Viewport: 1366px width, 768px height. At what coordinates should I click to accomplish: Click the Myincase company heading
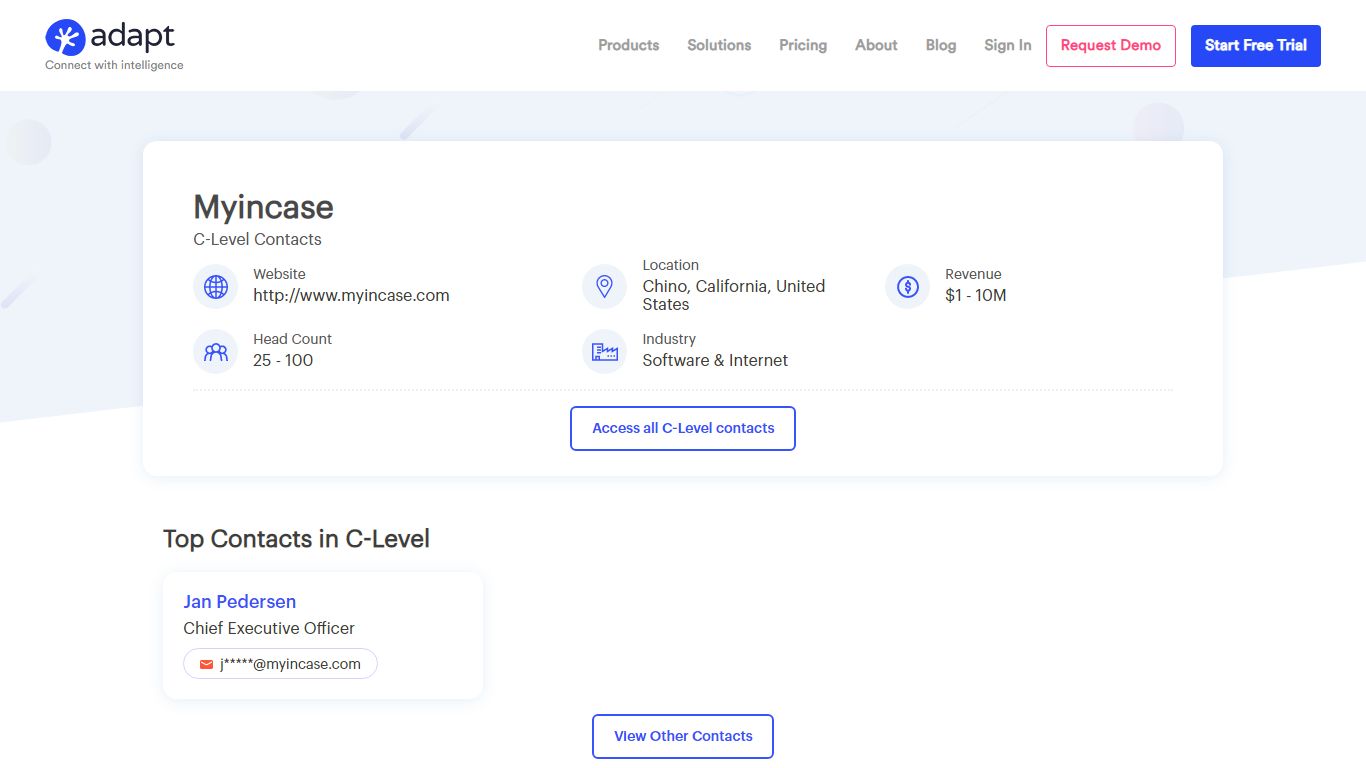coord(263,207)
